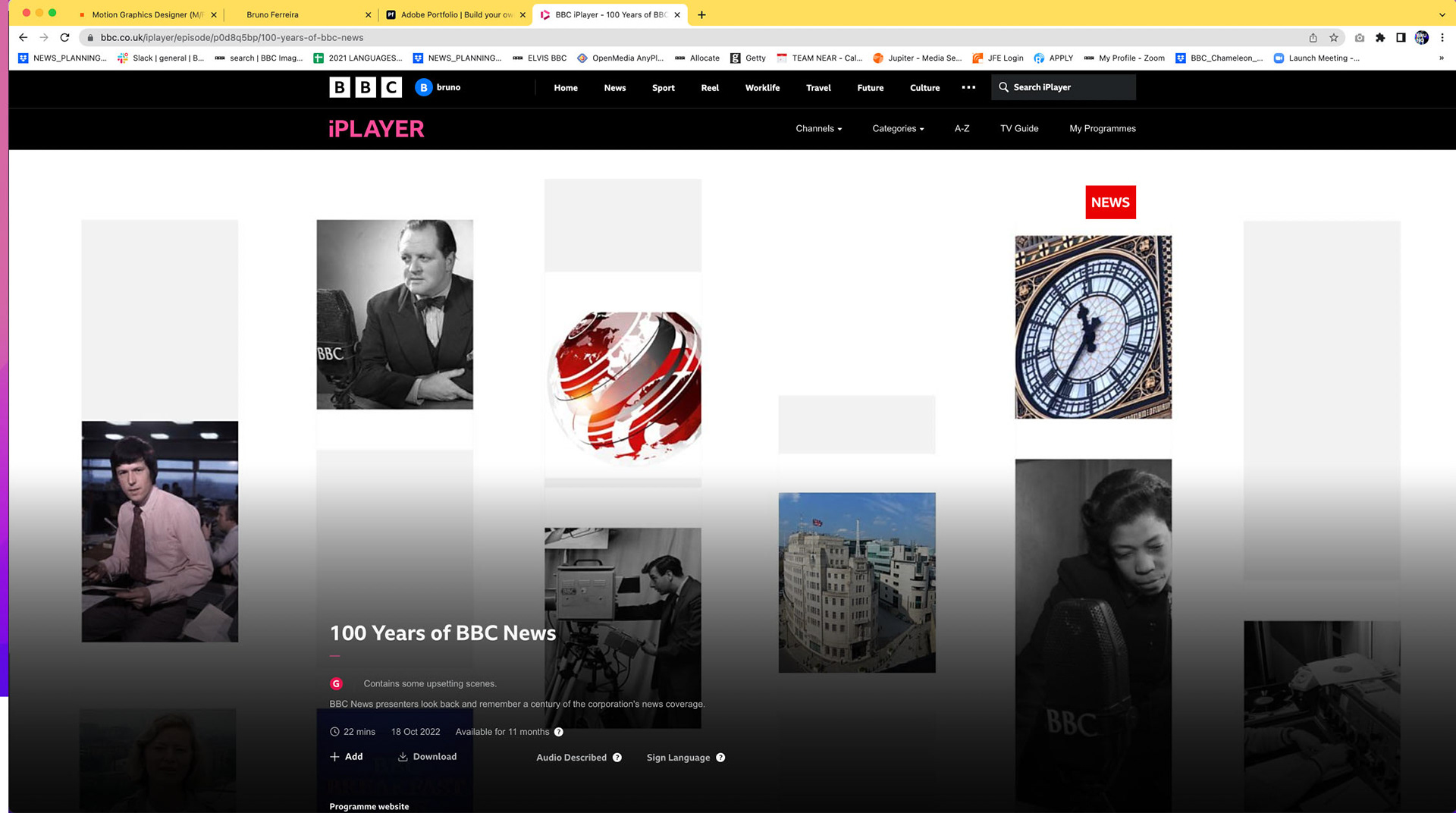
Task: Open the JFE Login bookmark
Action: click(x=998, y=58)
